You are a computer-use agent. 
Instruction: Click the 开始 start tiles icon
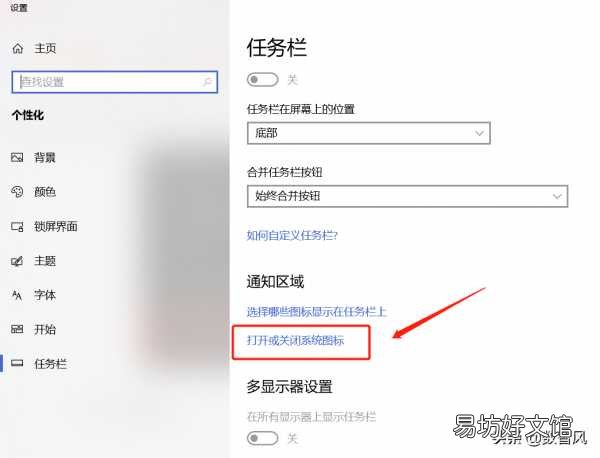coord(17,329)
